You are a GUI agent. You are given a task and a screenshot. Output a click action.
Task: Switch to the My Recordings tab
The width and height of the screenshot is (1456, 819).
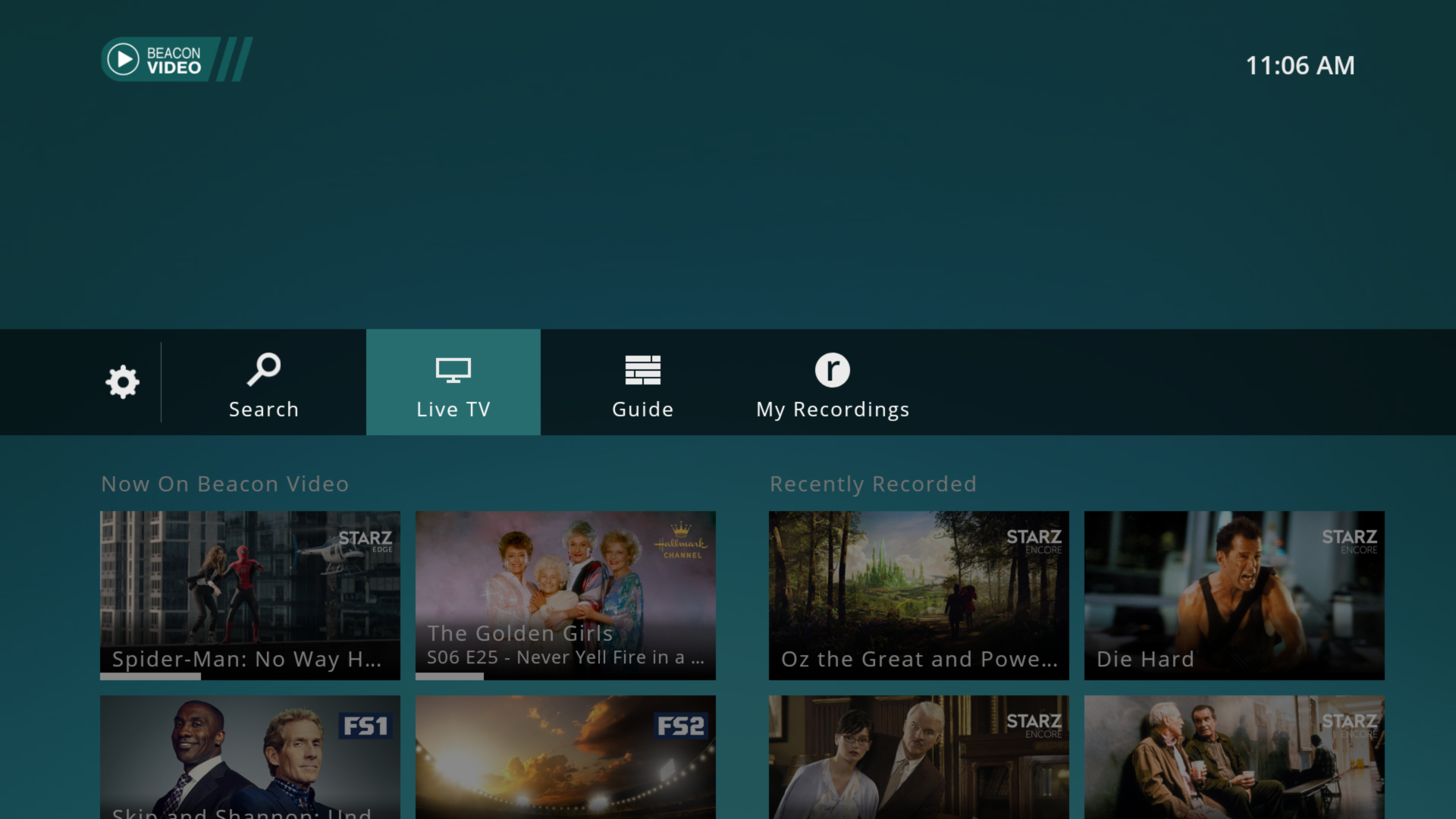833,409
